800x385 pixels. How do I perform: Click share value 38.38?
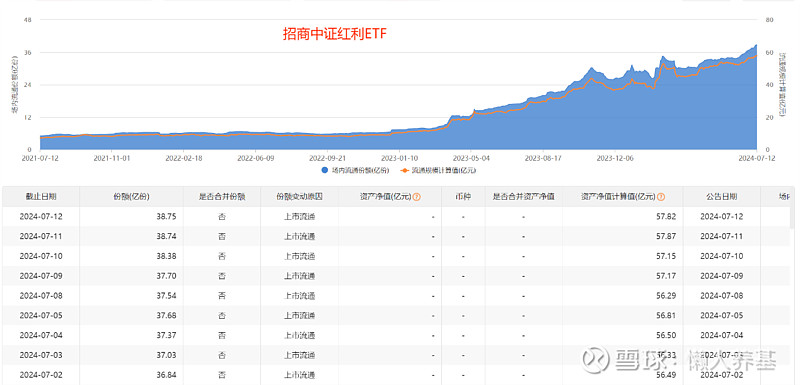(167, 256)
